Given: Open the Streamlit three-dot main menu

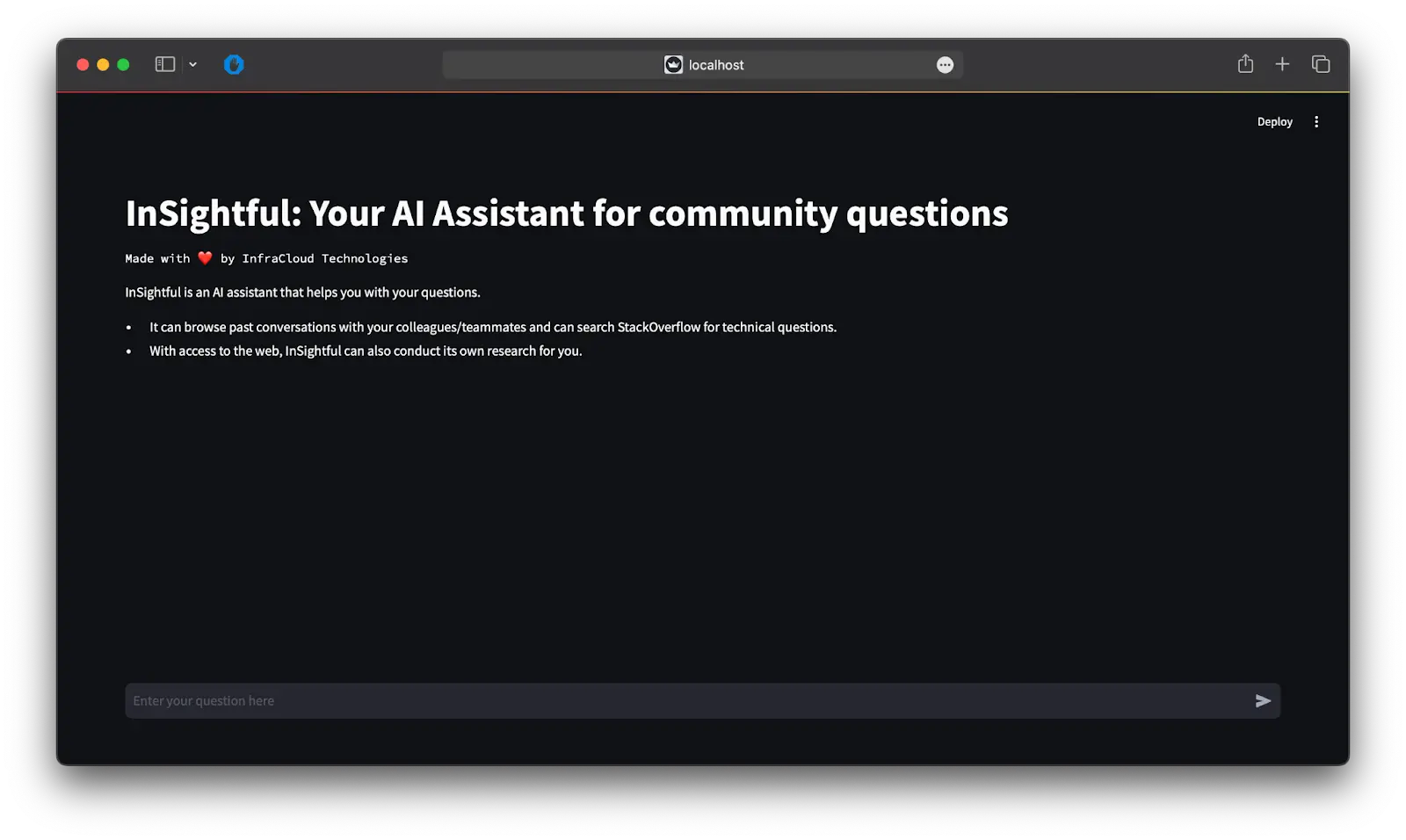Looking at the screenshot, I should 1316,122.
